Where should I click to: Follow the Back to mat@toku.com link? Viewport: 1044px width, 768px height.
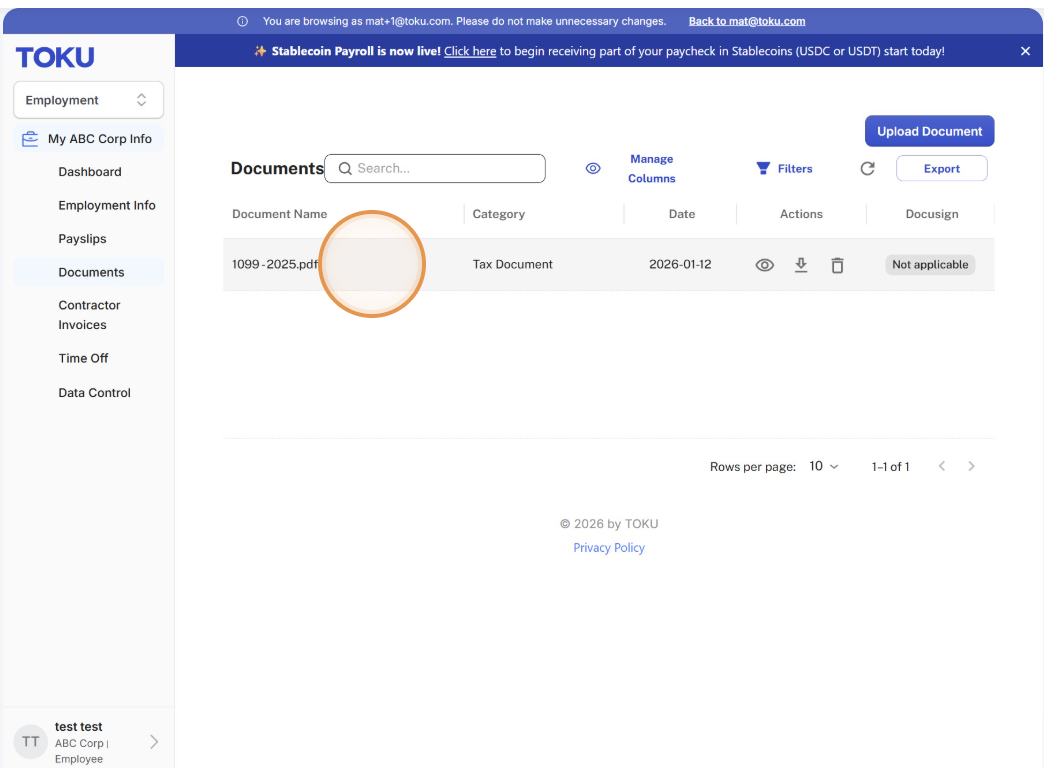[x=746, y=21]
